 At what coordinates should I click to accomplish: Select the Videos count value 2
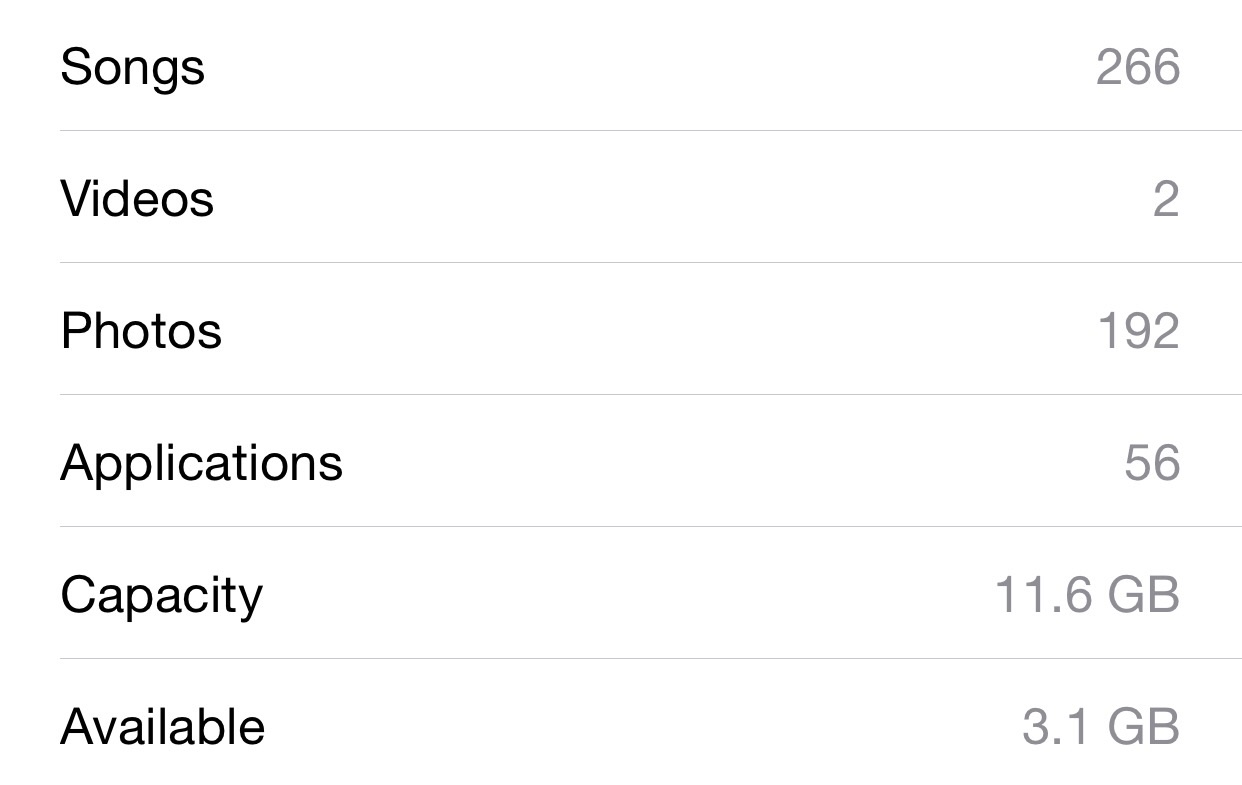pos(1166,199)
